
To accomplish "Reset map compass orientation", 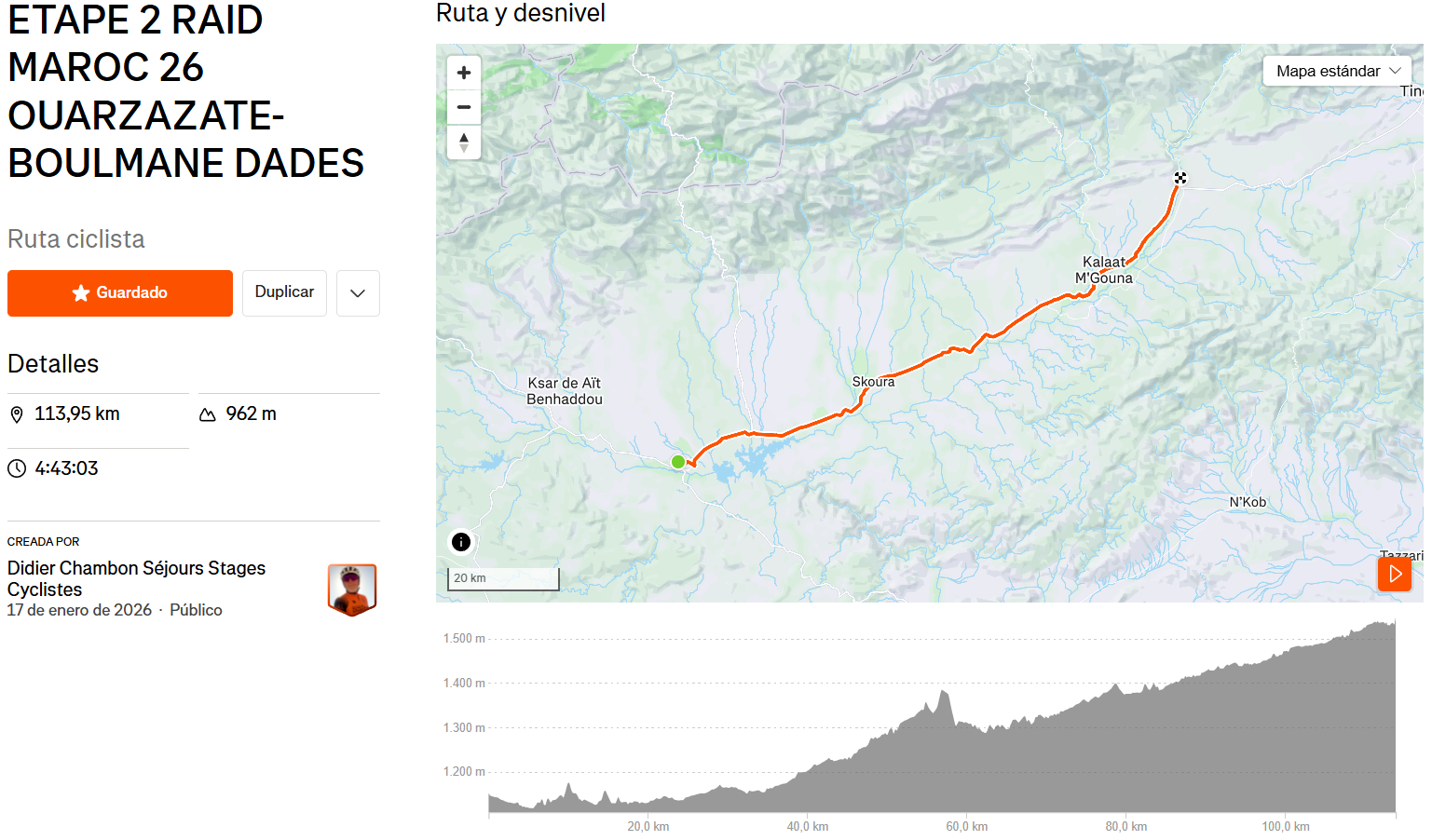I will click(x=464, y=142).
